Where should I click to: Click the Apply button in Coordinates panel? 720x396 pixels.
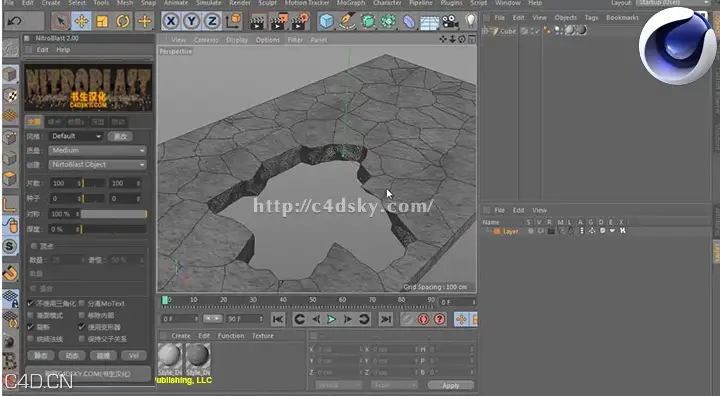[x=450, y=385]
